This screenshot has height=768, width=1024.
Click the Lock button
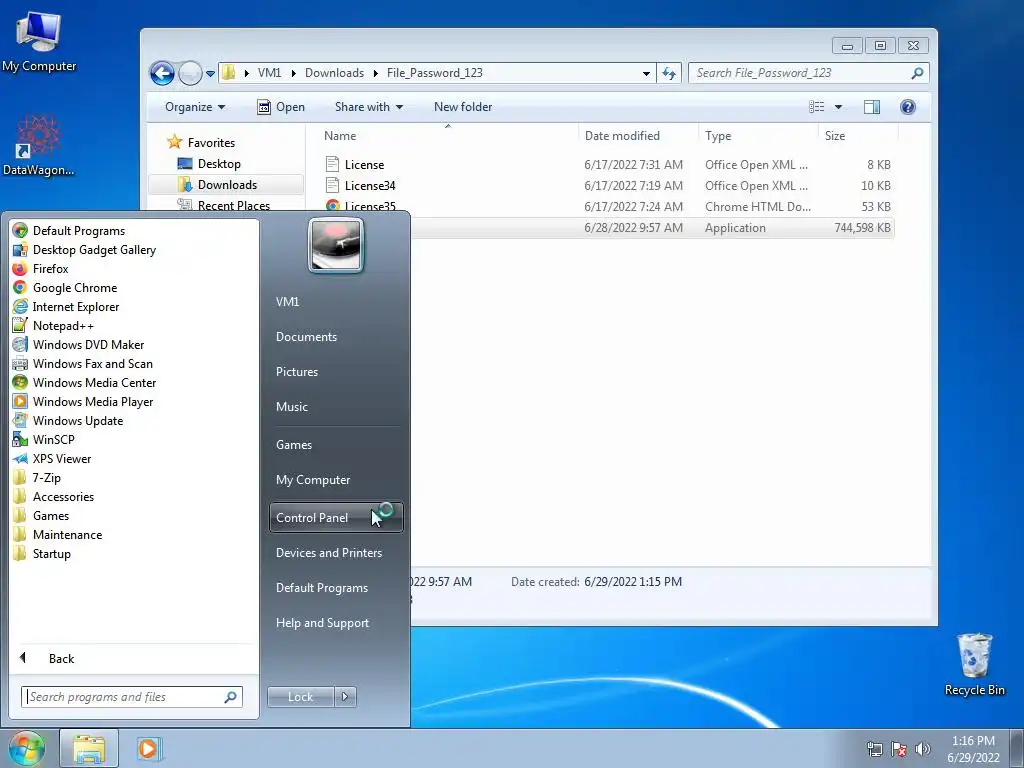point(300,697)
